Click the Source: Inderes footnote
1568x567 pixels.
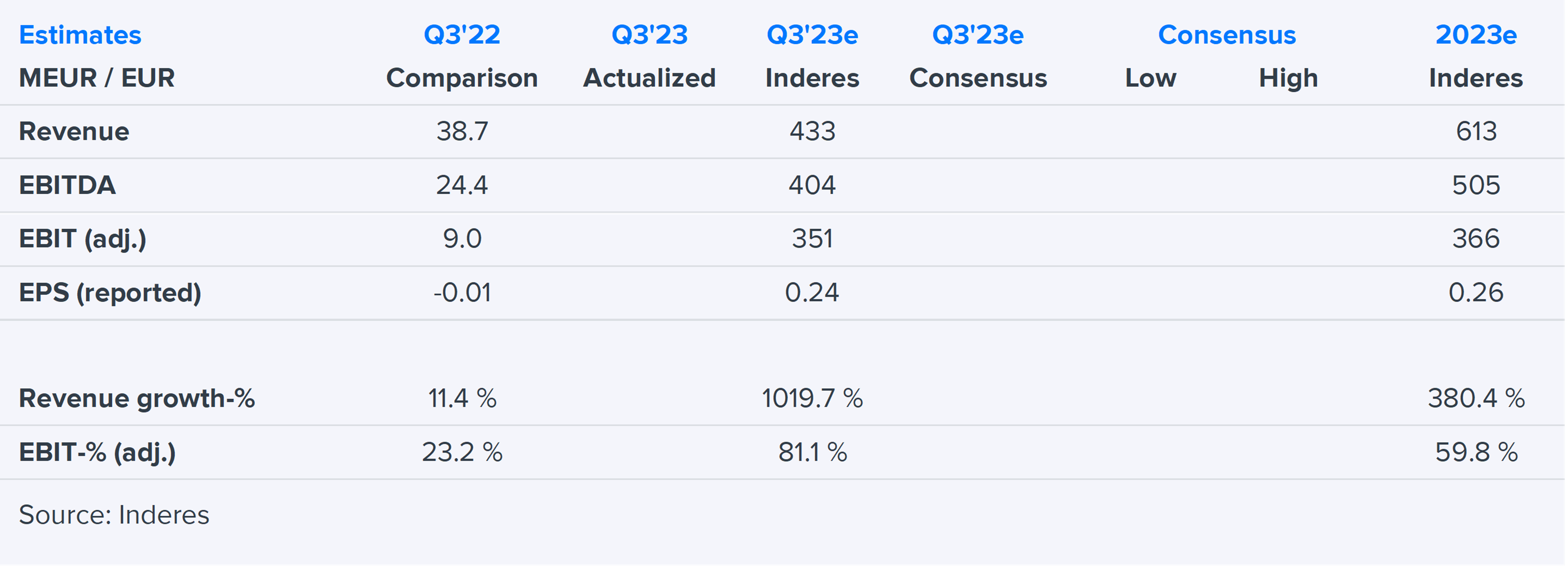(114, 515)
